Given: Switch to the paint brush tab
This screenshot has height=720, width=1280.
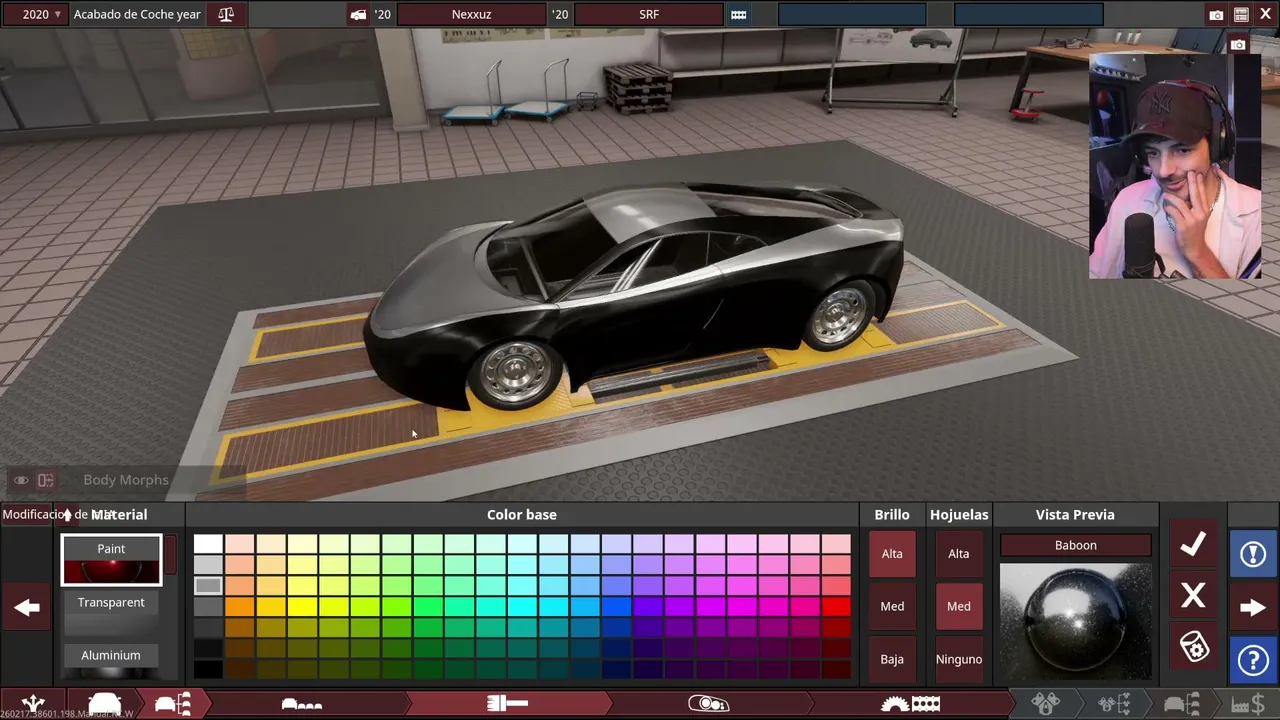Looking at the screenshot, I should [507, 704].
